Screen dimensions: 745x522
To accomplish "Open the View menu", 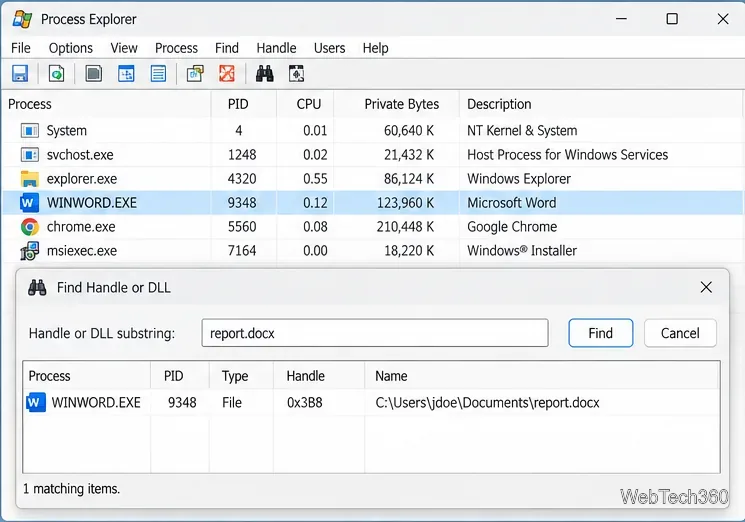I will point(124,48).
